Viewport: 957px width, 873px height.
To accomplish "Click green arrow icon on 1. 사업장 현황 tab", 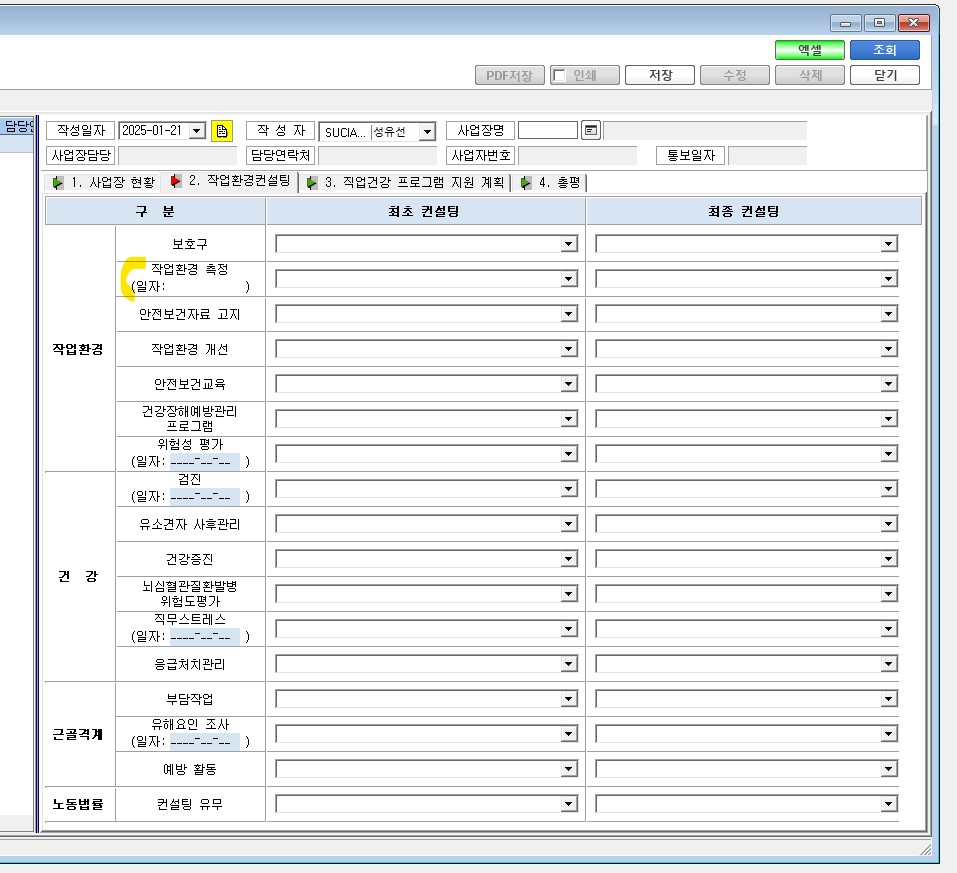I will [58, 183].
